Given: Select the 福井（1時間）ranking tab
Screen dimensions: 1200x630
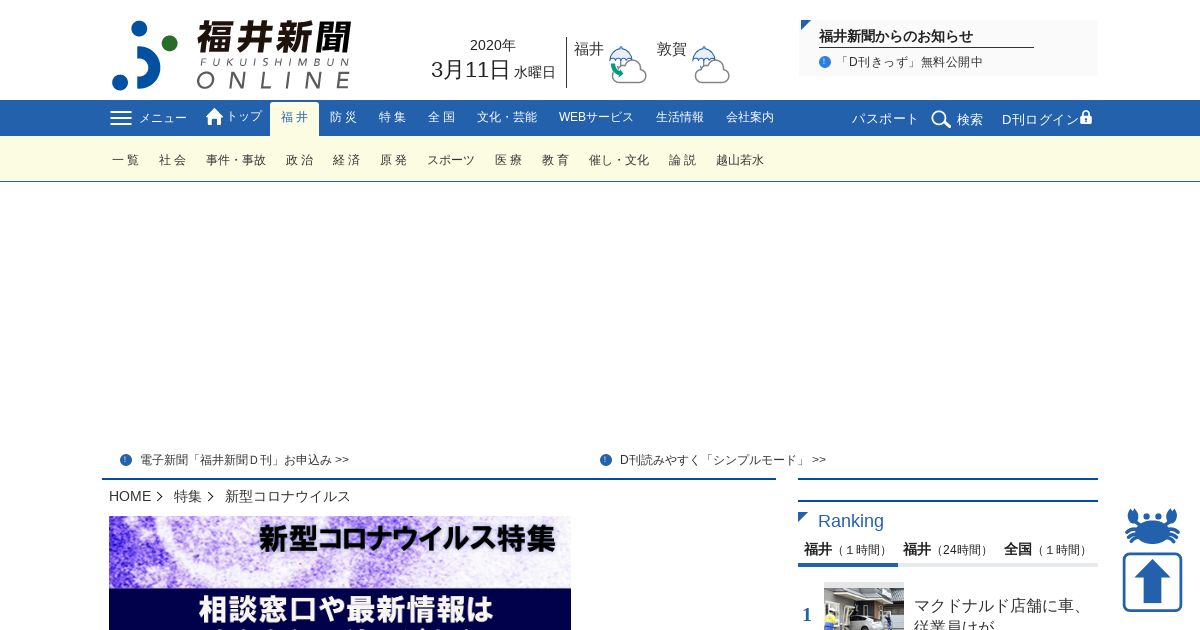Looking at the screenshot, I should 847,550.
